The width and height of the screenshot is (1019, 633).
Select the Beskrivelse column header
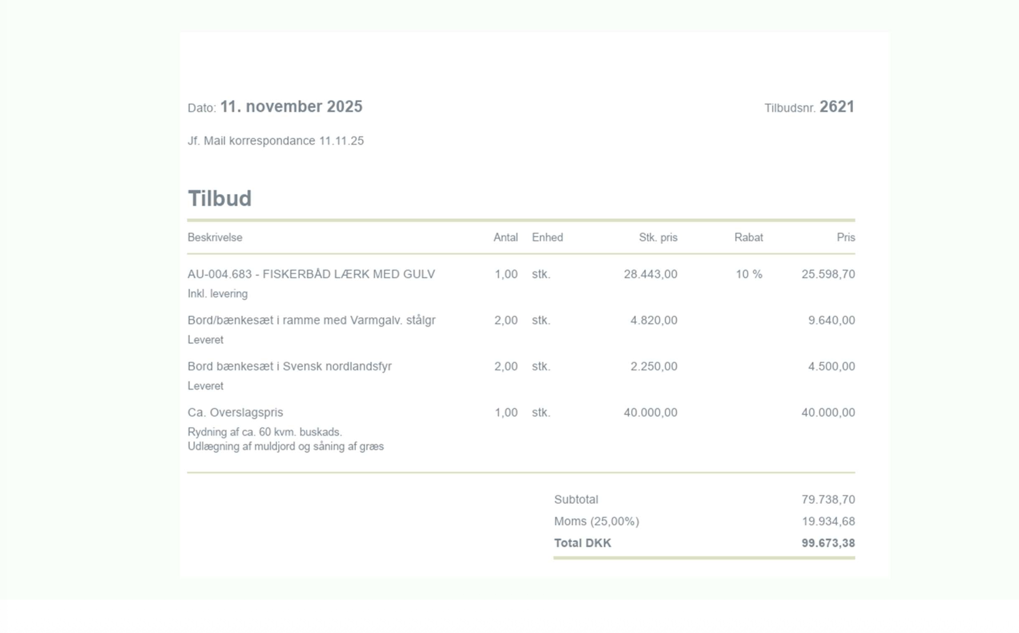pos(215,238)
